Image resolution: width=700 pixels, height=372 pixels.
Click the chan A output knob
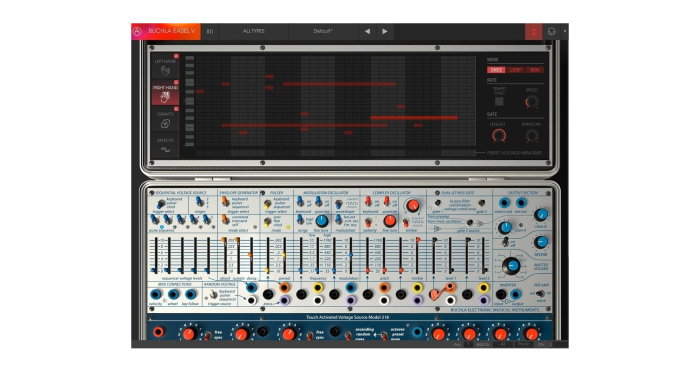tap(505, 228)
